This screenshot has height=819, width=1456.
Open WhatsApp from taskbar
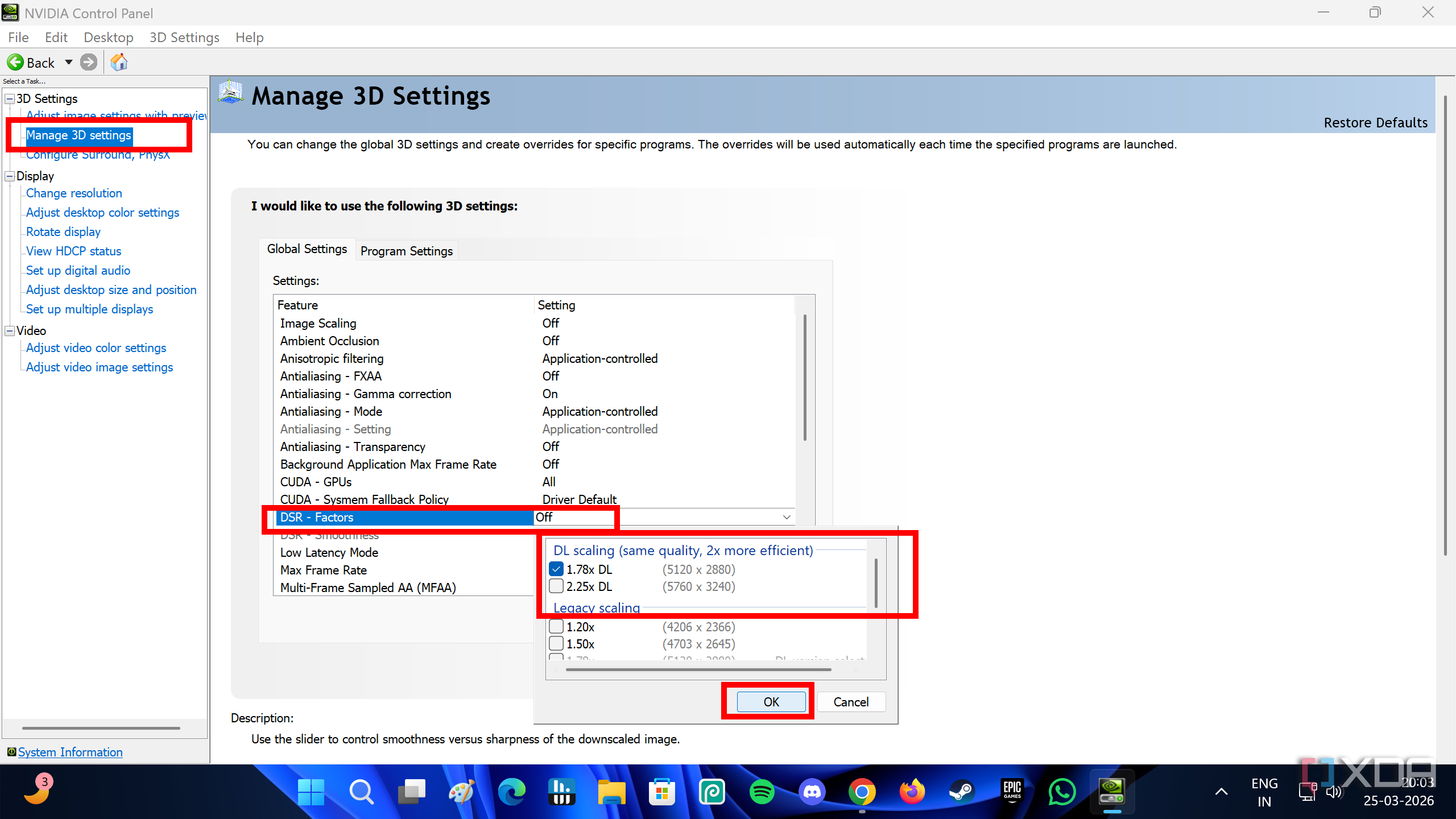(x=1062, y=792)
